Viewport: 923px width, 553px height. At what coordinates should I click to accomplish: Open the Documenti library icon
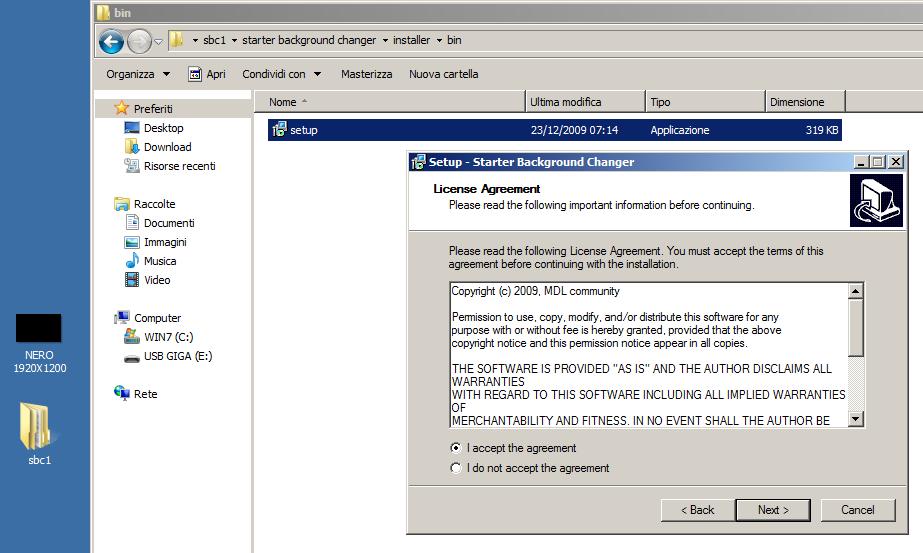click(132, 222)
